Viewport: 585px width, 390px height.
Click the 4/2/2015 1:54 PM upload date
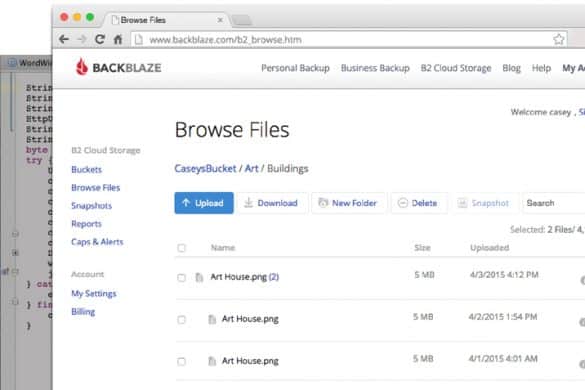(x=503, y=317)
